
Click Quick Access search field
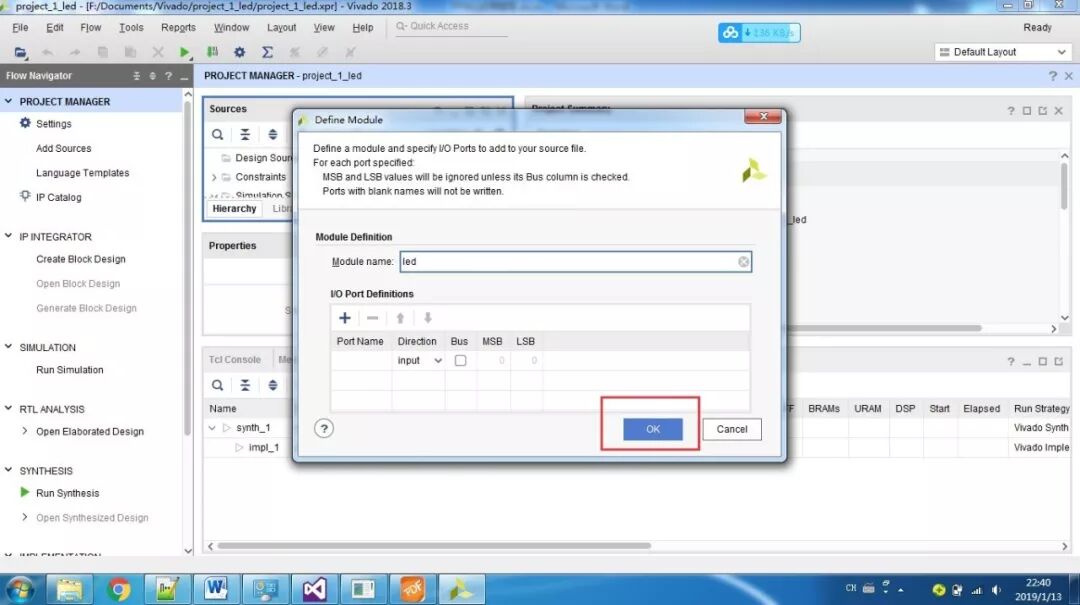click(x=451, y=26)
